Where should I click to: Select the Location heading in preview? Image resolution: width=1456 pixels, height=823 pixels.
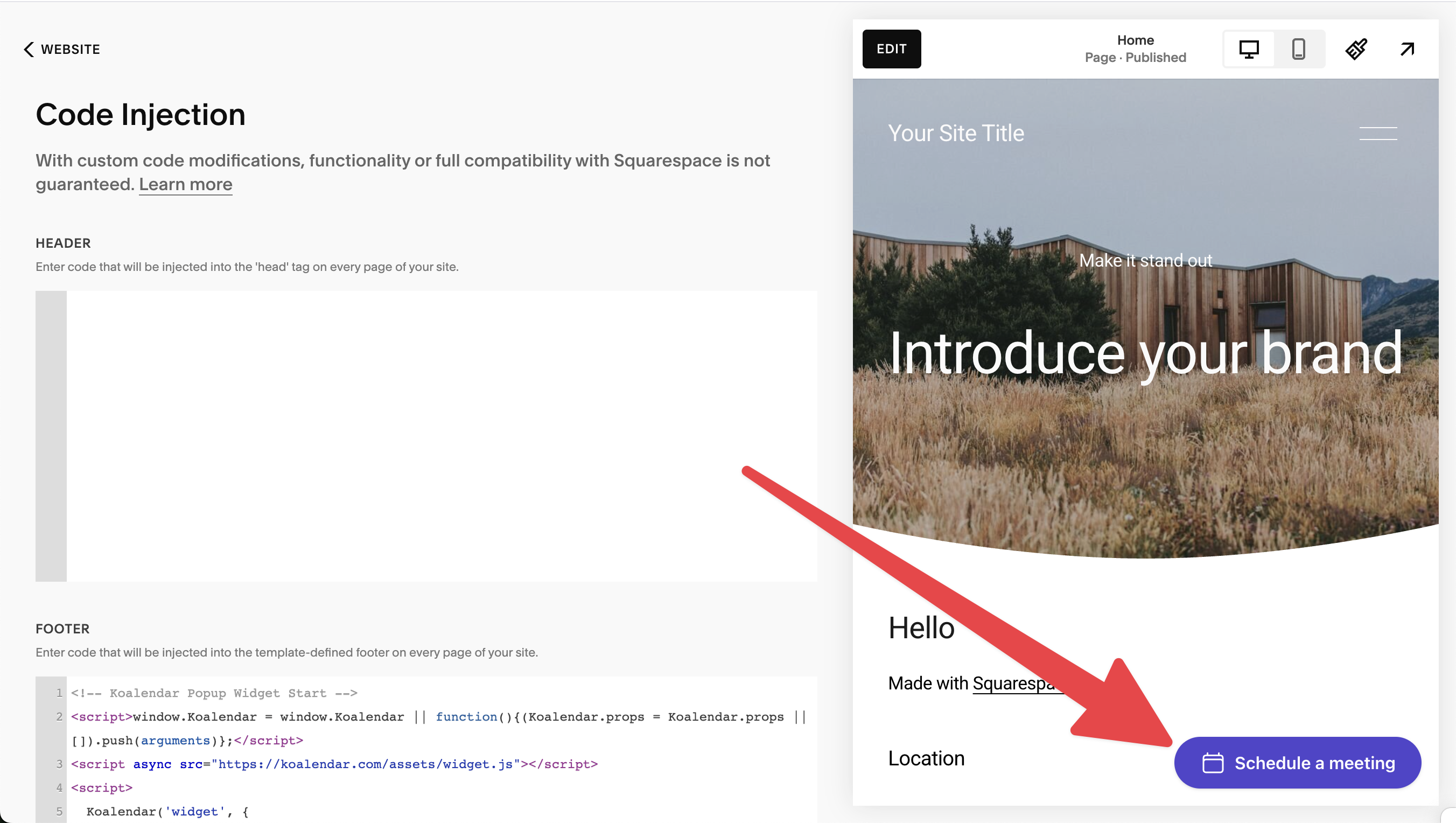pyautogui.click(x=926, y=758)
